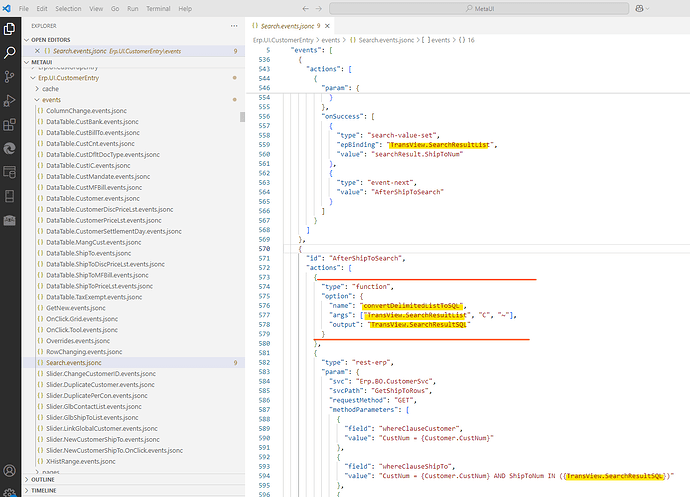Select Search.events.jsonc in the file tree
Image resolution: width=690 pixels, height=497 pixels.
(73, 363)
